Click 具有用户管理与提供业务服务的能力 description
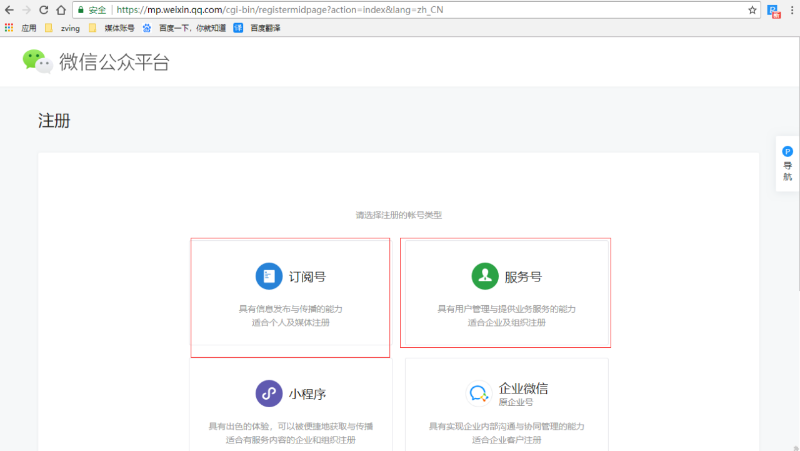 pos(506,309)
